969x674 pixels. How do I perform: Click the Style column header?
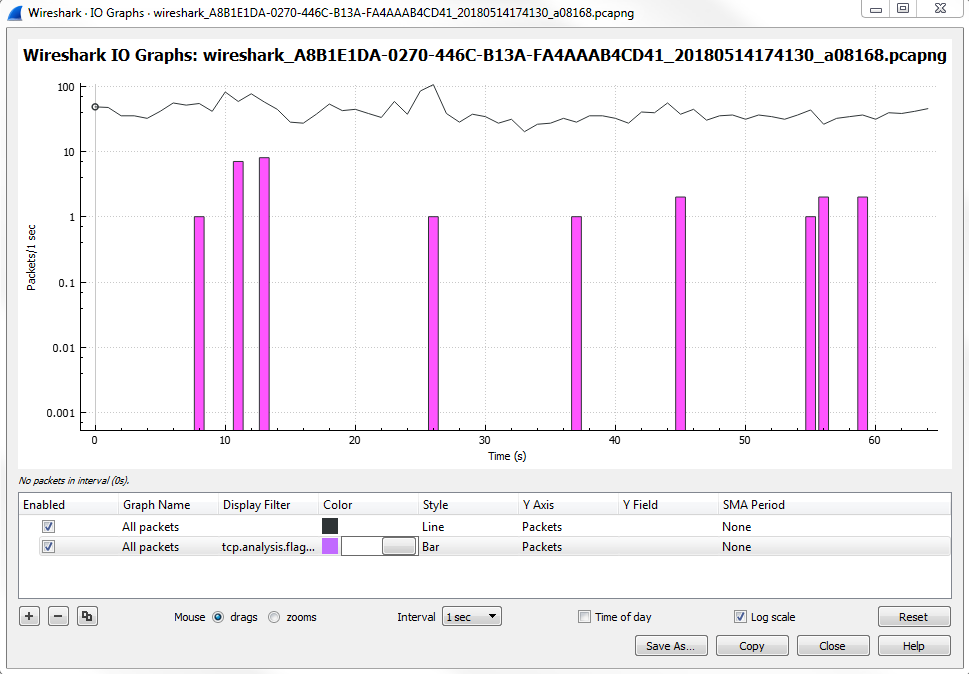468,505
